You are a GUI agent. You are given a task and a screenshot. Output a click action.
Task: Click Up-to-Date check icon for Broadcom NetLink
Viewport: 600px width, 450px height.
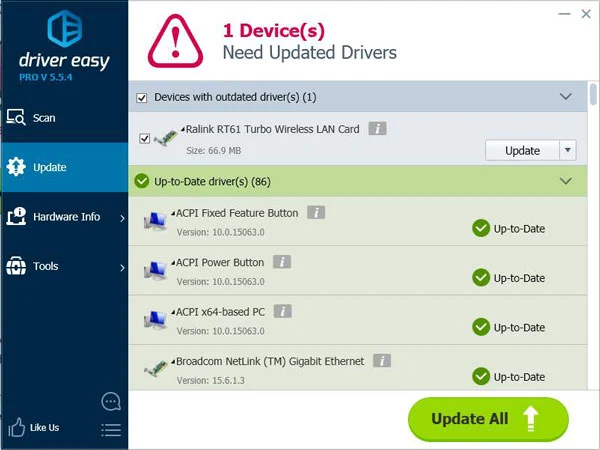(481, 377)
